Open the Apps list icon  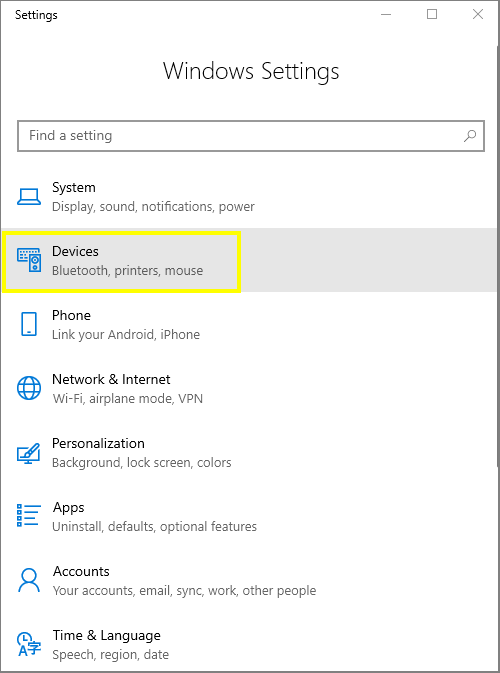point(29,515)
